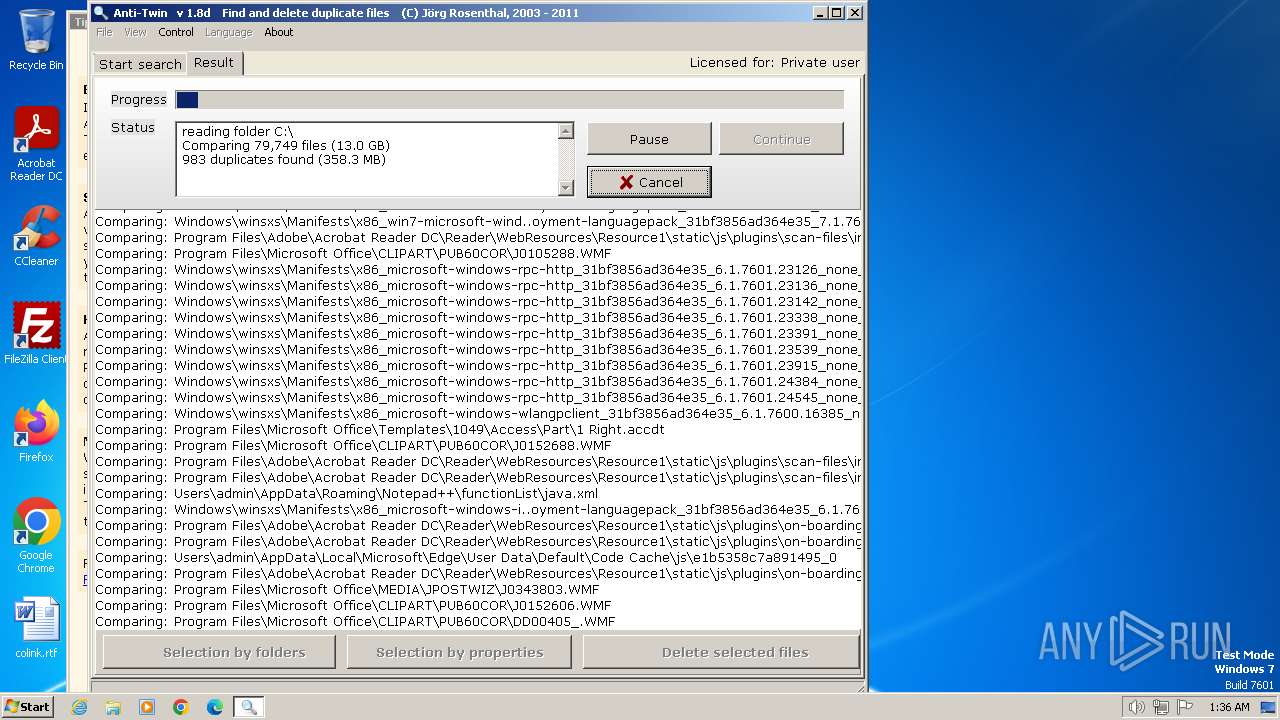Launch Firefox from the desktop
Viewport: 1280px width, 720px height.
pyautogui.click(x=36, y=431)
